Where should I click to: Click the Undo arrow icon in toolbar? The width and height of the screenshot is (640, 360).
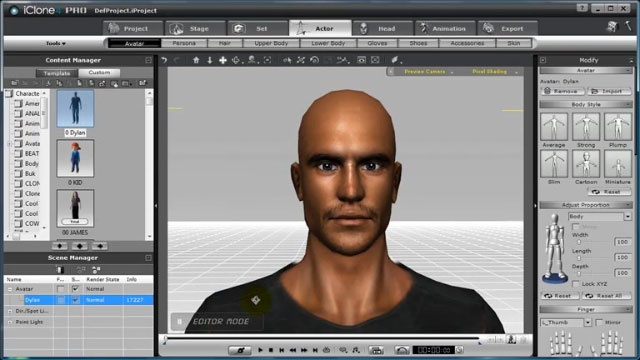[x=164, y=60]
